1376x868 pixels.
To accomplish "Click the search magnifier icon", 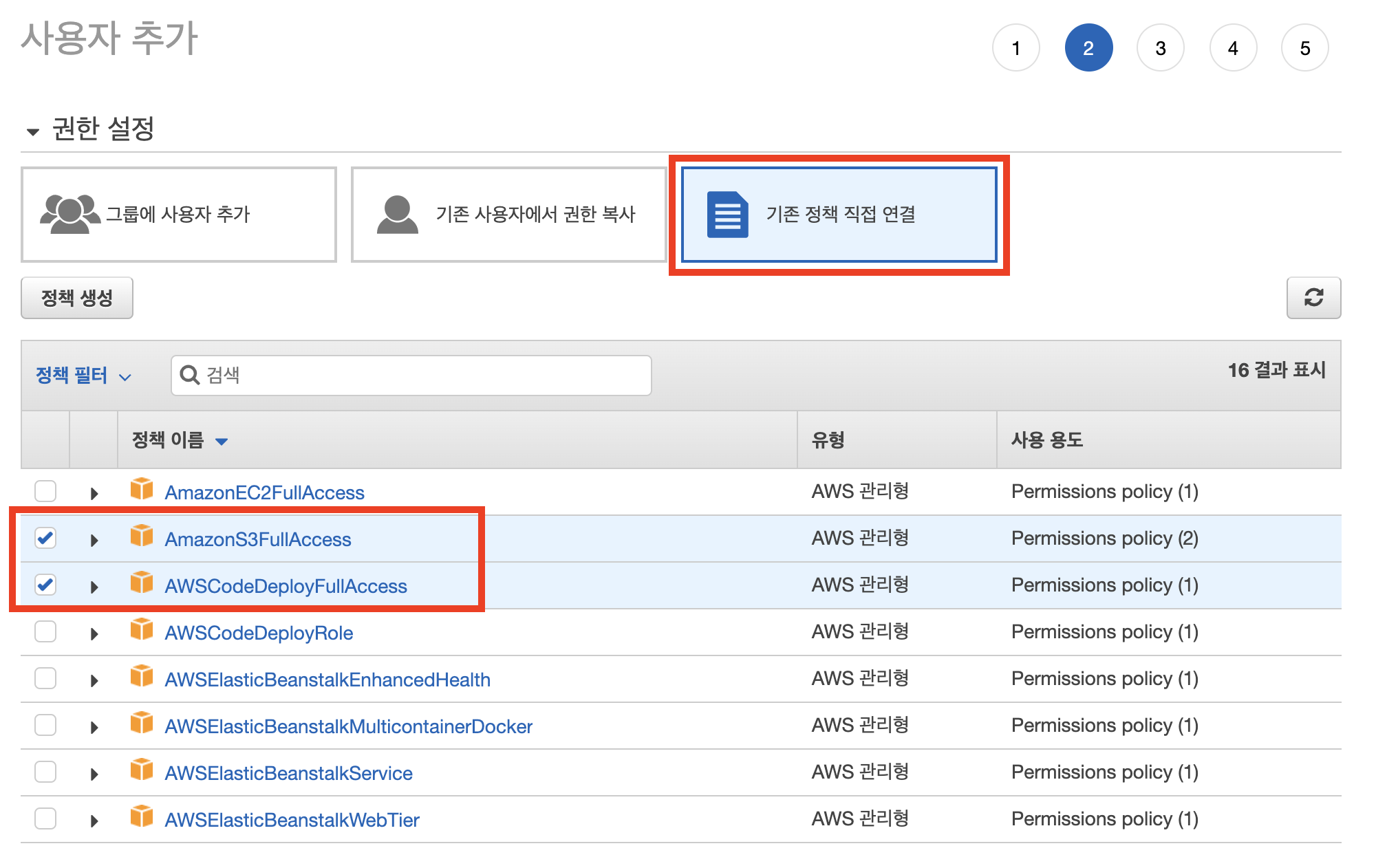I will click(189, 375).
